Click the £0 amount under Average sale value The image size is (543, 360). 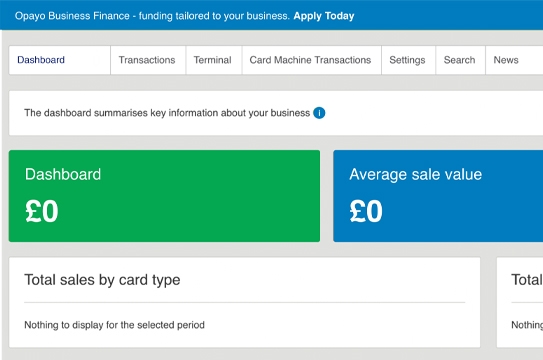click(366, 211)
